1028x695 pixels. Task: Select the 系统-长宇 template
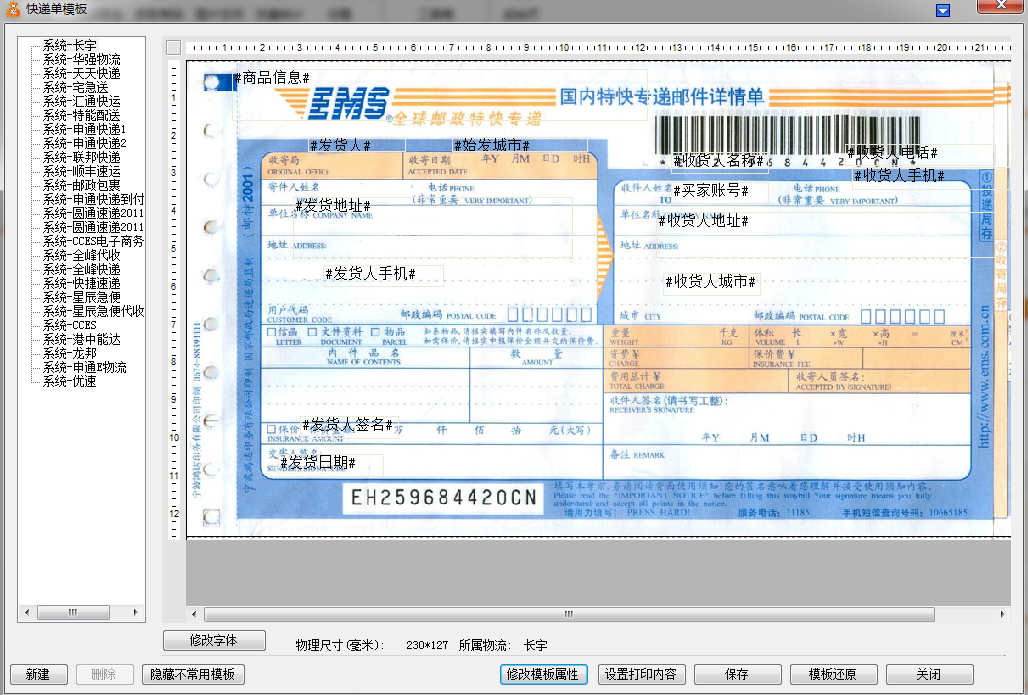(69, 45)
